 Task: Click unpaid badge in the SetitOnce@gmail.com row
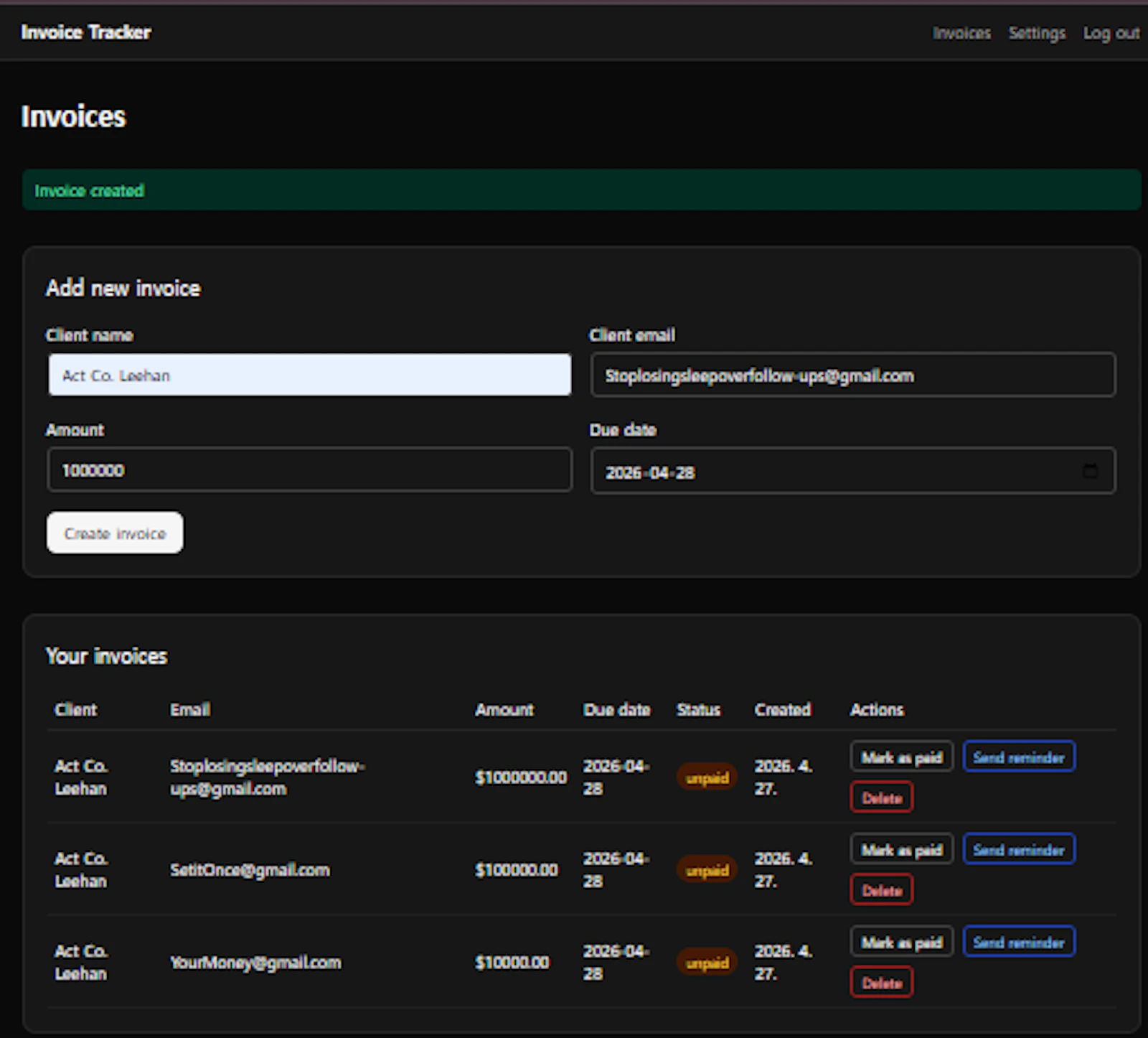tap(707, 870)
